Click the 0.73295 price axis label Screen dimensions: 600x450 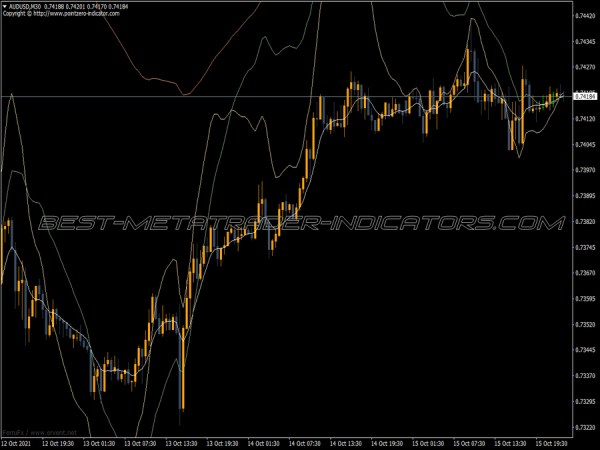(585, 401)
